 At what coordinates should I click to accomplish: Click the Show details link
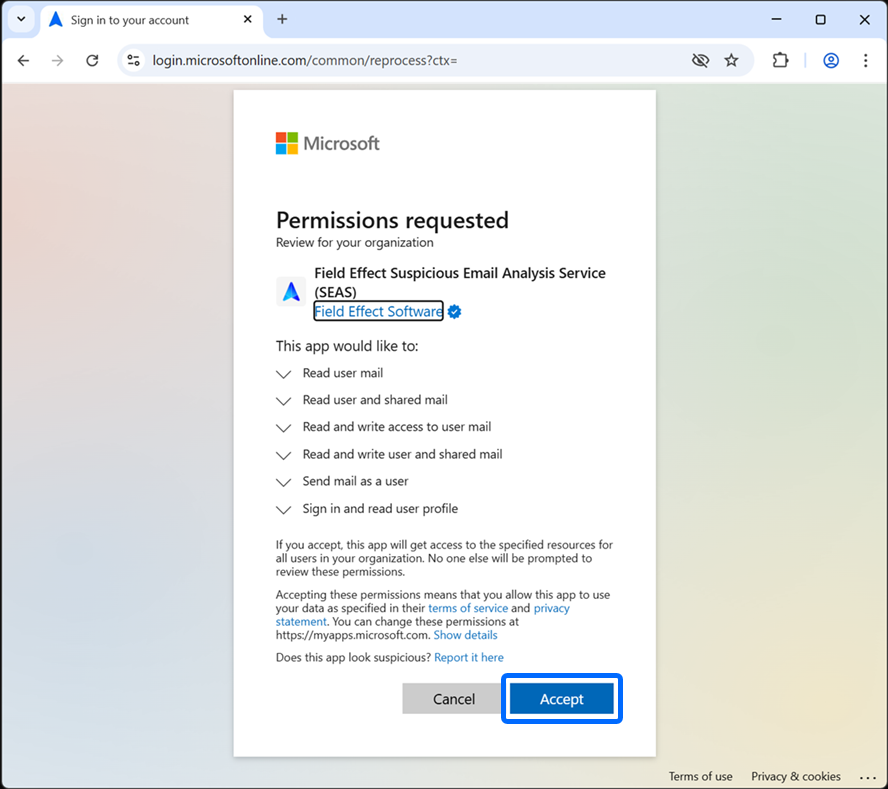466,635
